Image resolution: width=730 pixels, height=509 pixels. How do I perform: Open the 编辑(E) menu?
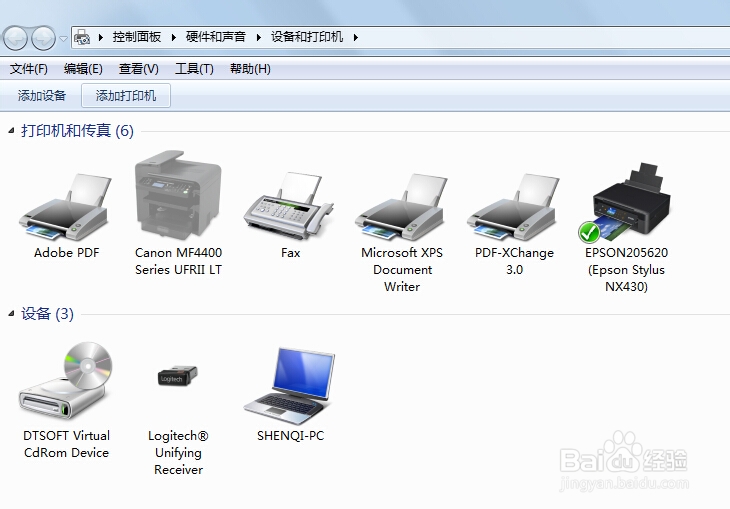click(x=83, y=69)
